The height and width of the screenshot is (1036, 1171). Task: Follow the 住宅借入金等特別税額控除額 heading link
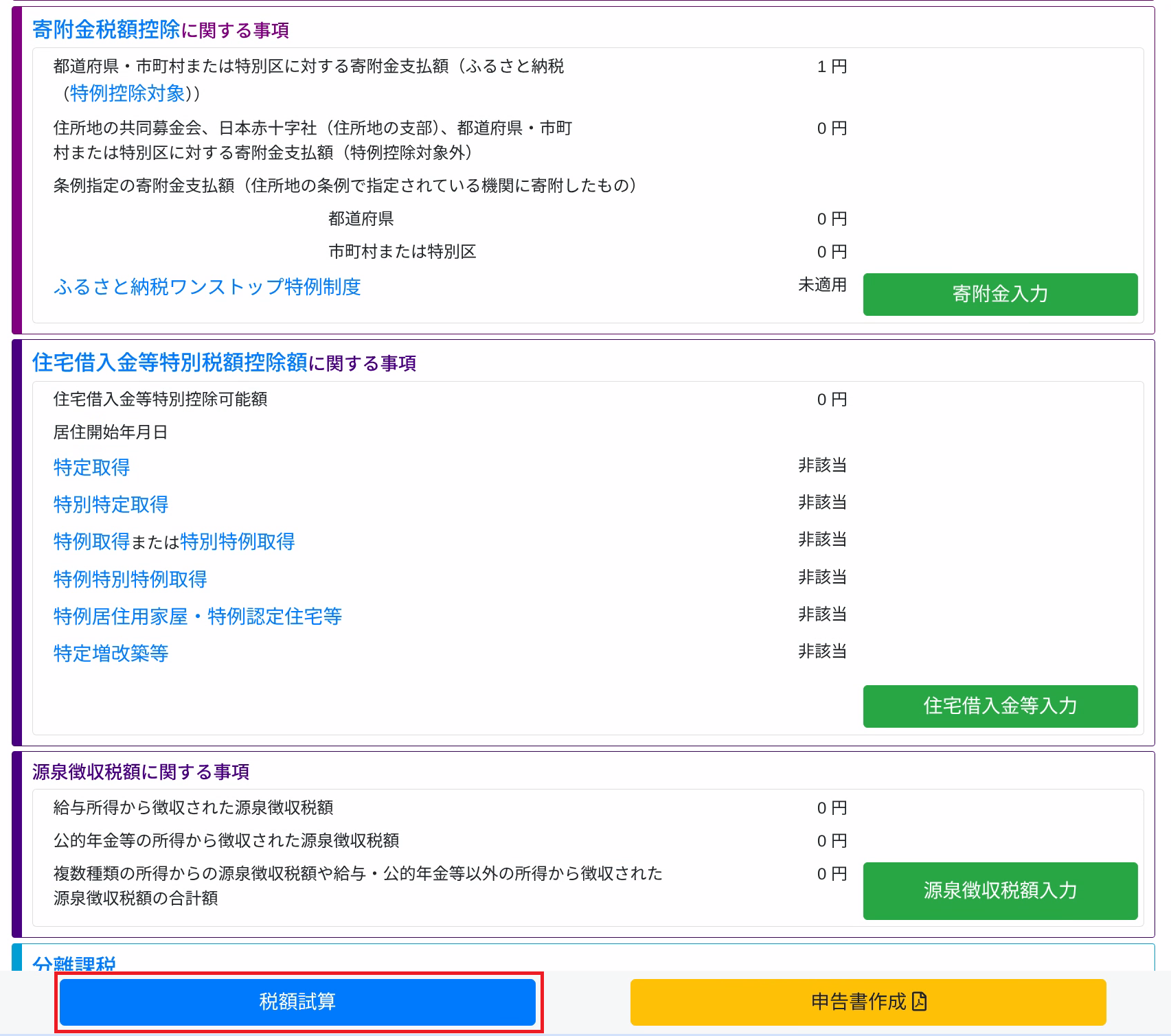[170, 362]
